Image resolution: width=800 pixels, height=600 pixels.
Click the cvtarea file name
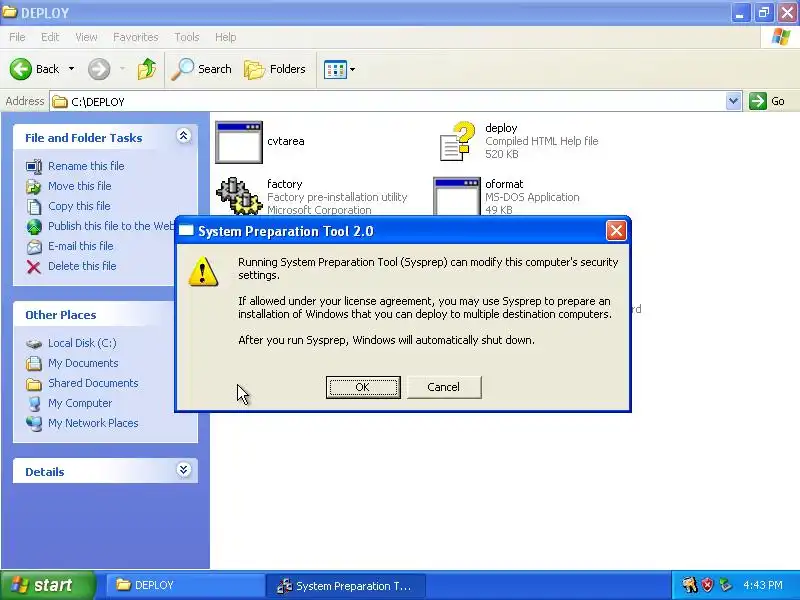(286, 141)
